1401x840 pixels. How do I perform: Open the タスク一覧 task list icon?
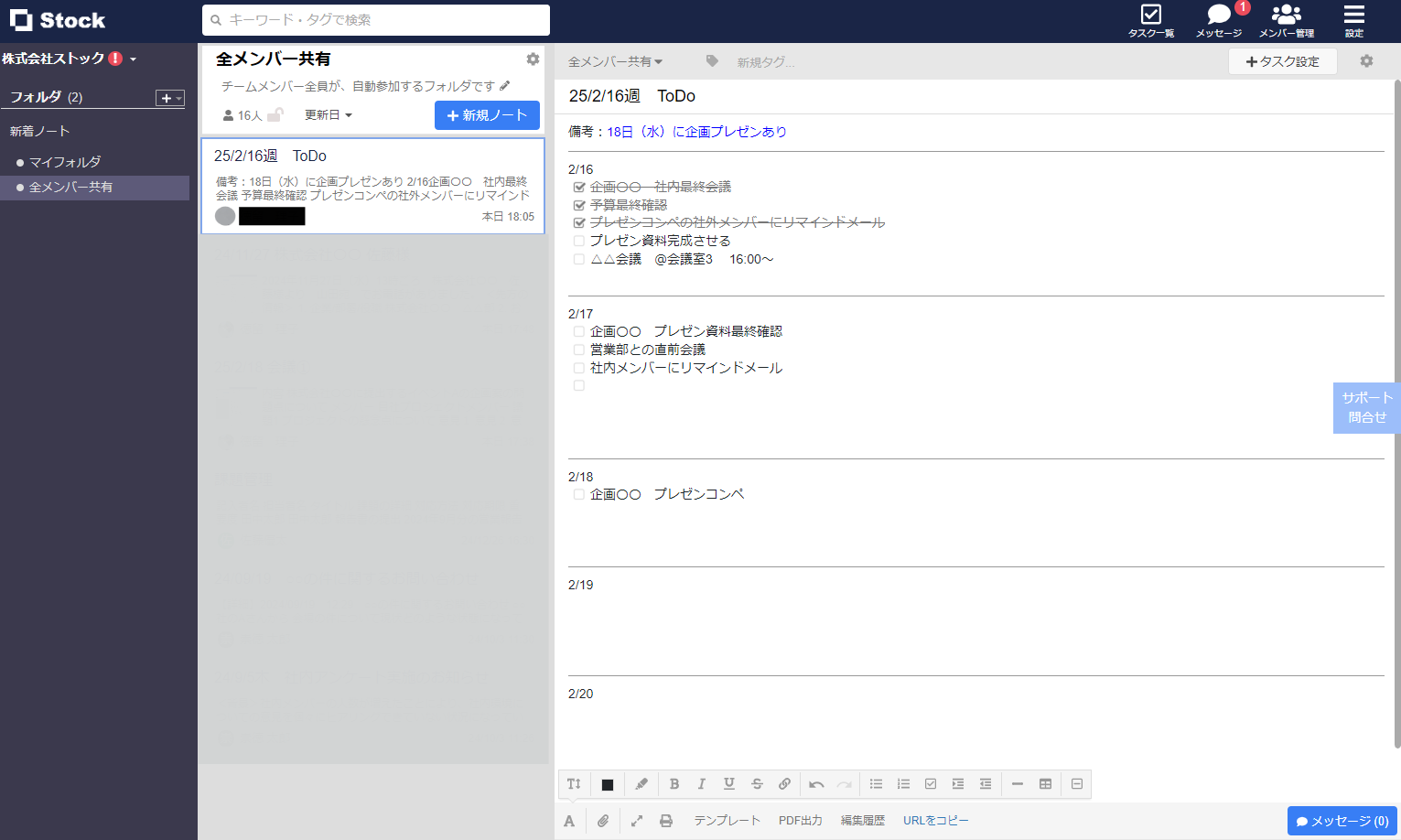click(x=1151, y=21)
